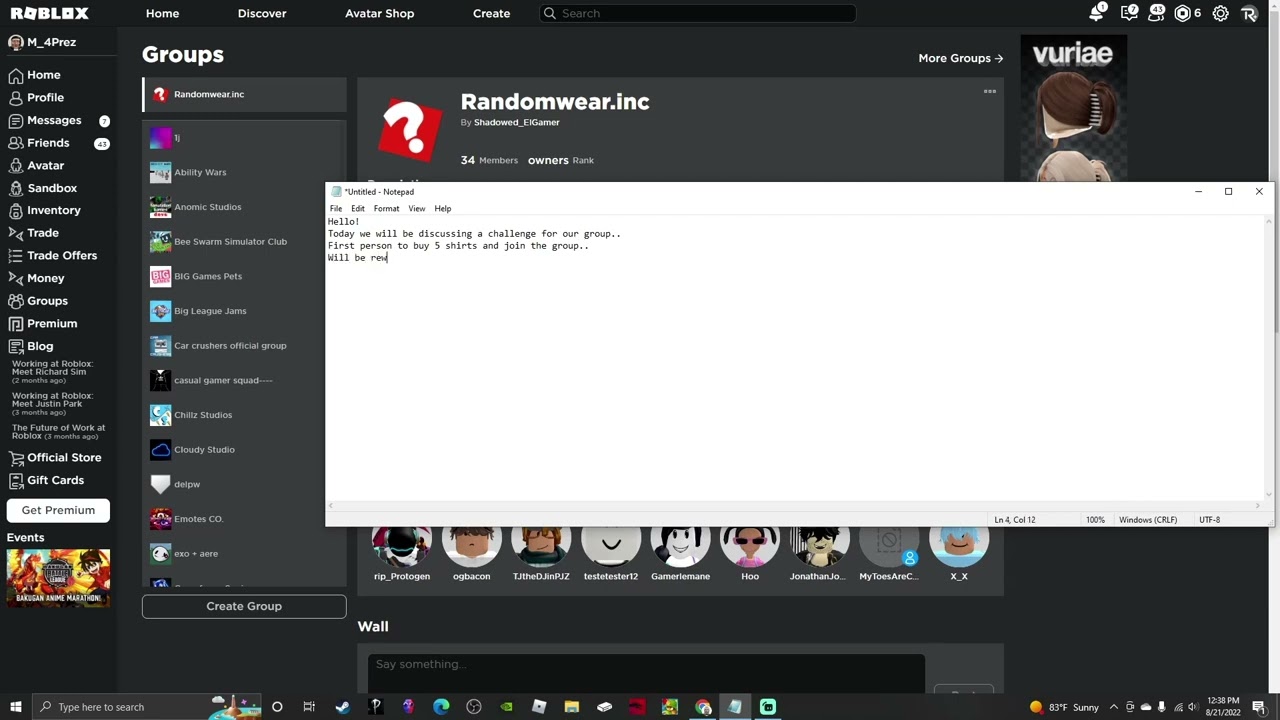Click the Roblox logo in header

[x=49, y=13]
